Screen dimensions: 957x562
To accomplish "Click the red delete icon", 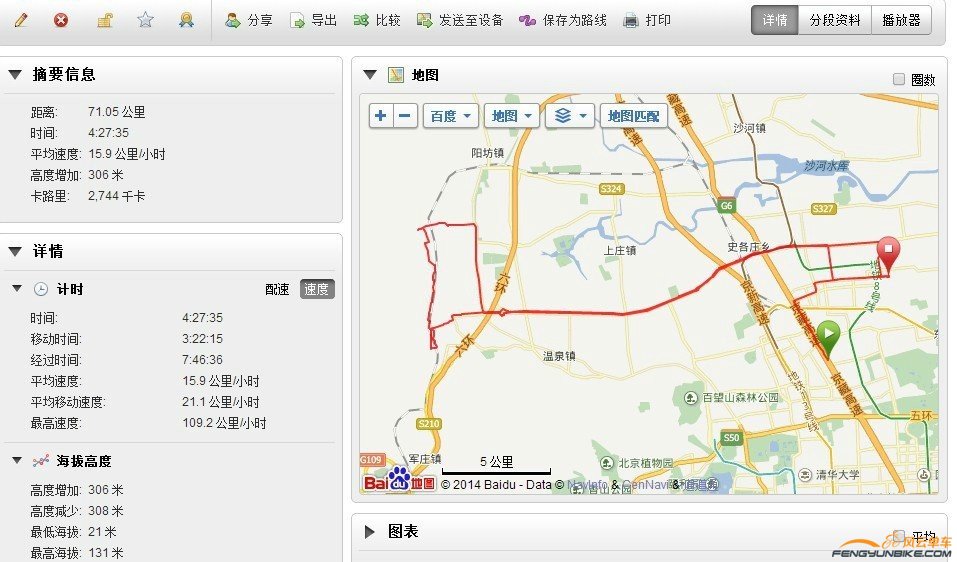I will (62, 20).
